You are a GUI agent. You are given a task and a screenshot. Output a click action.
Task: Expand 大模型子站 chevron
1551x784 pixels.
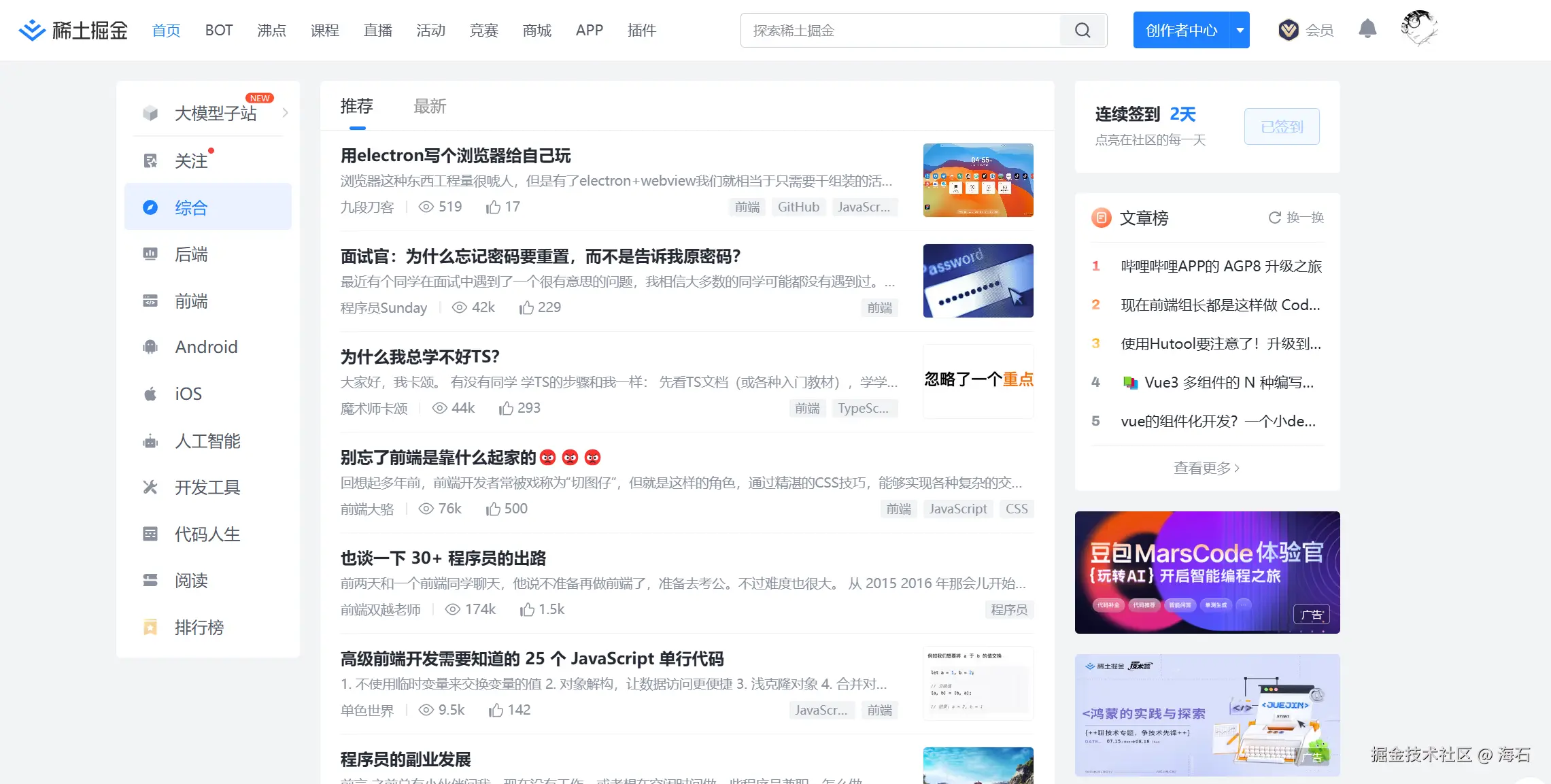[x=286, y=113]
